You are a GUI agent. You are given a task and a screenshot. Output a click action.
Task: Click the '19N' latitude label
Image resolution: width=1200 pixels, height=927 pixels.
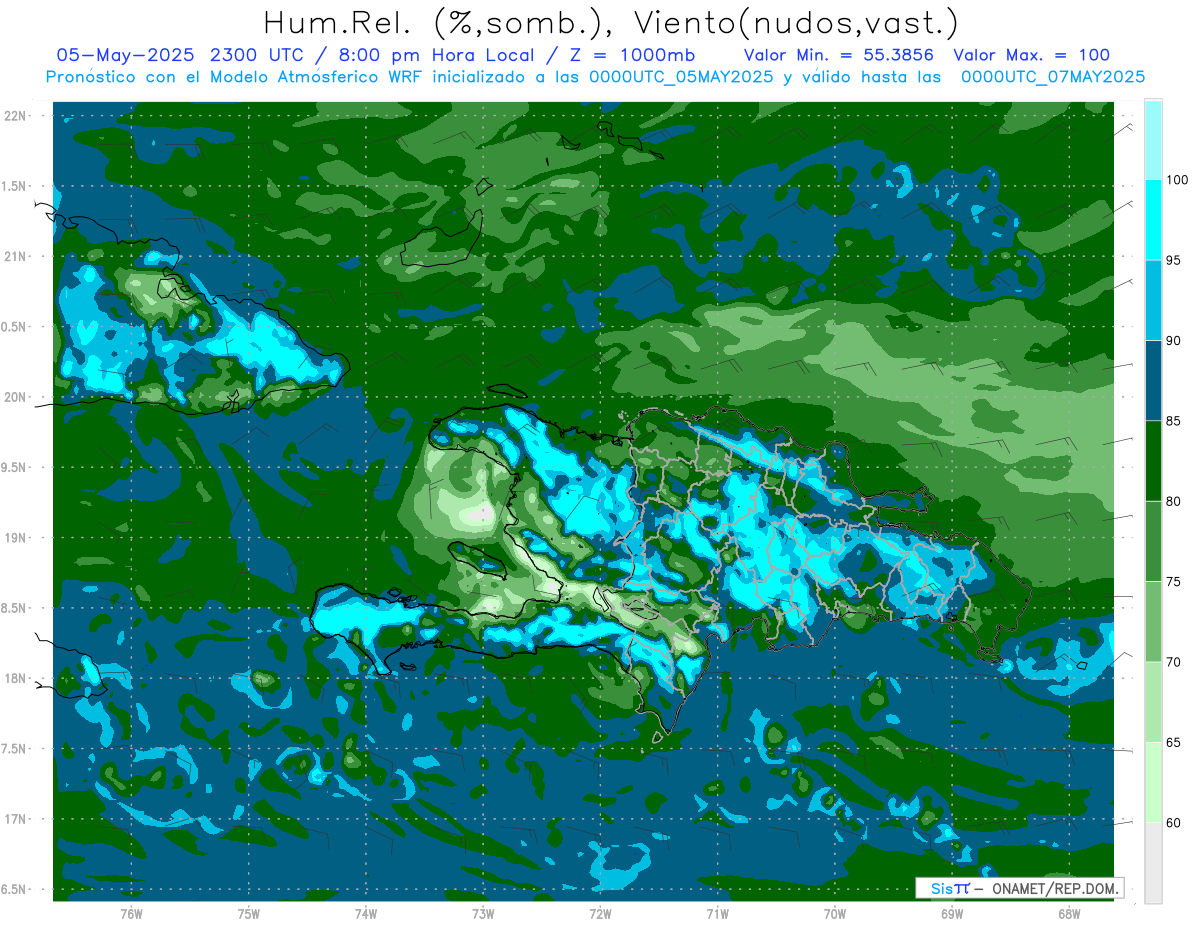16,537
